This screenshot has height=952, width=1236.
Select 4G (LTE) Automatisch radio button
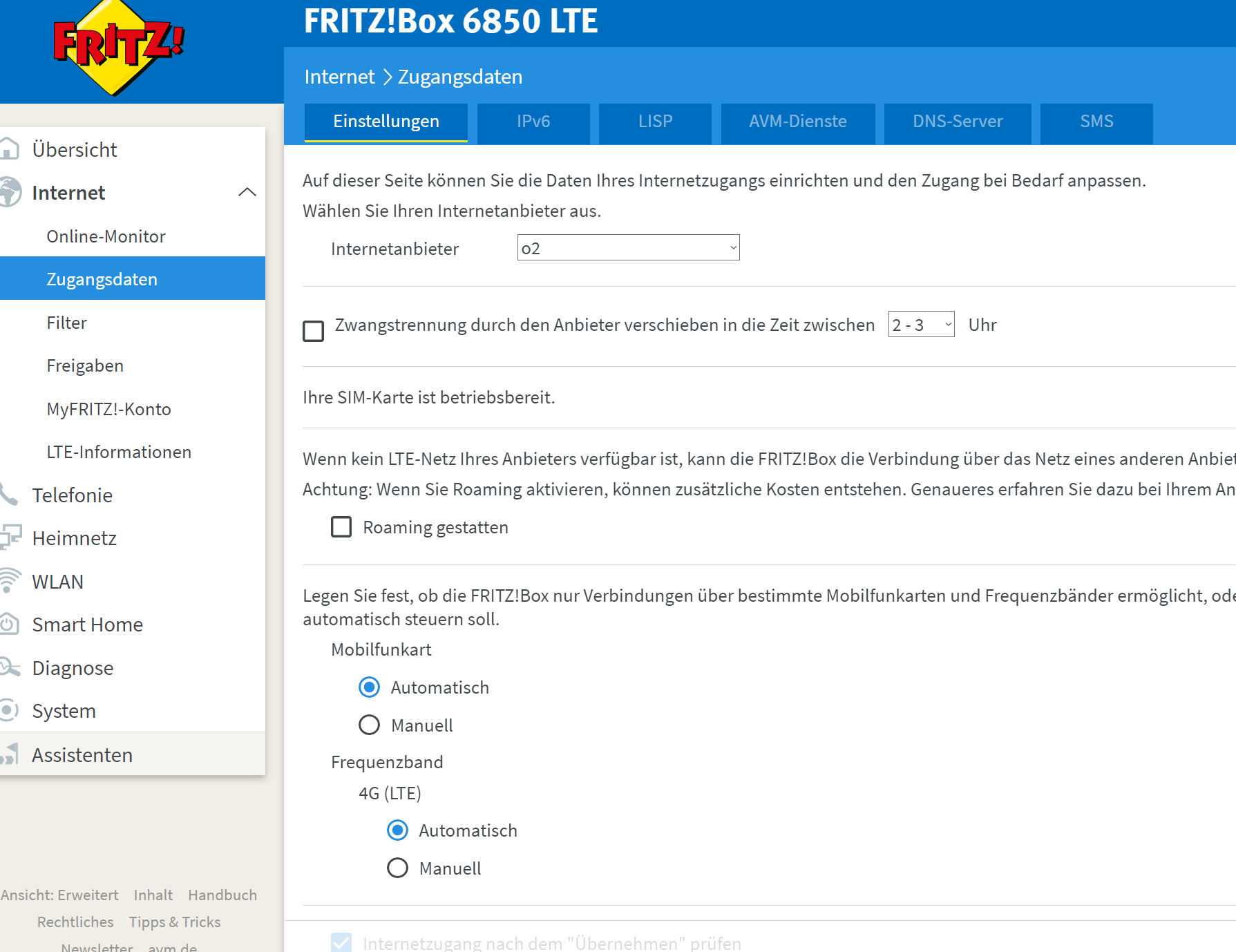(398, 830)
